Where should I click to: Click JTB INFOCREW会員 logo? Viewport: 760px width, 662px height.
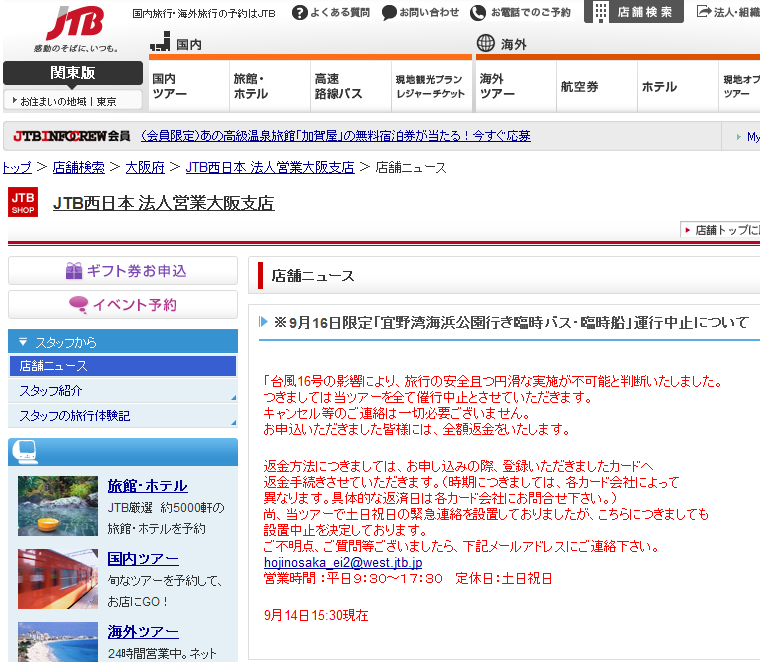pyautogui.click(x=72, y=136)
